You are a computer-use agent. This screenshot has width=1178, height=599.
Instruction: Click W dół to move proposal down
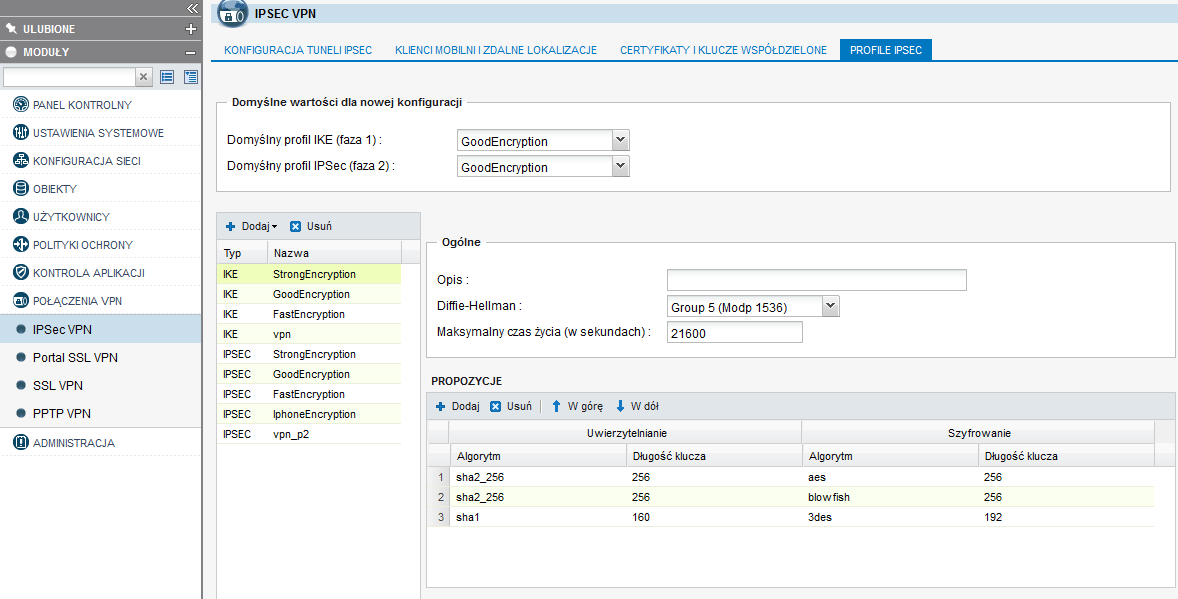pyautogui.click(x=637, y=406)
